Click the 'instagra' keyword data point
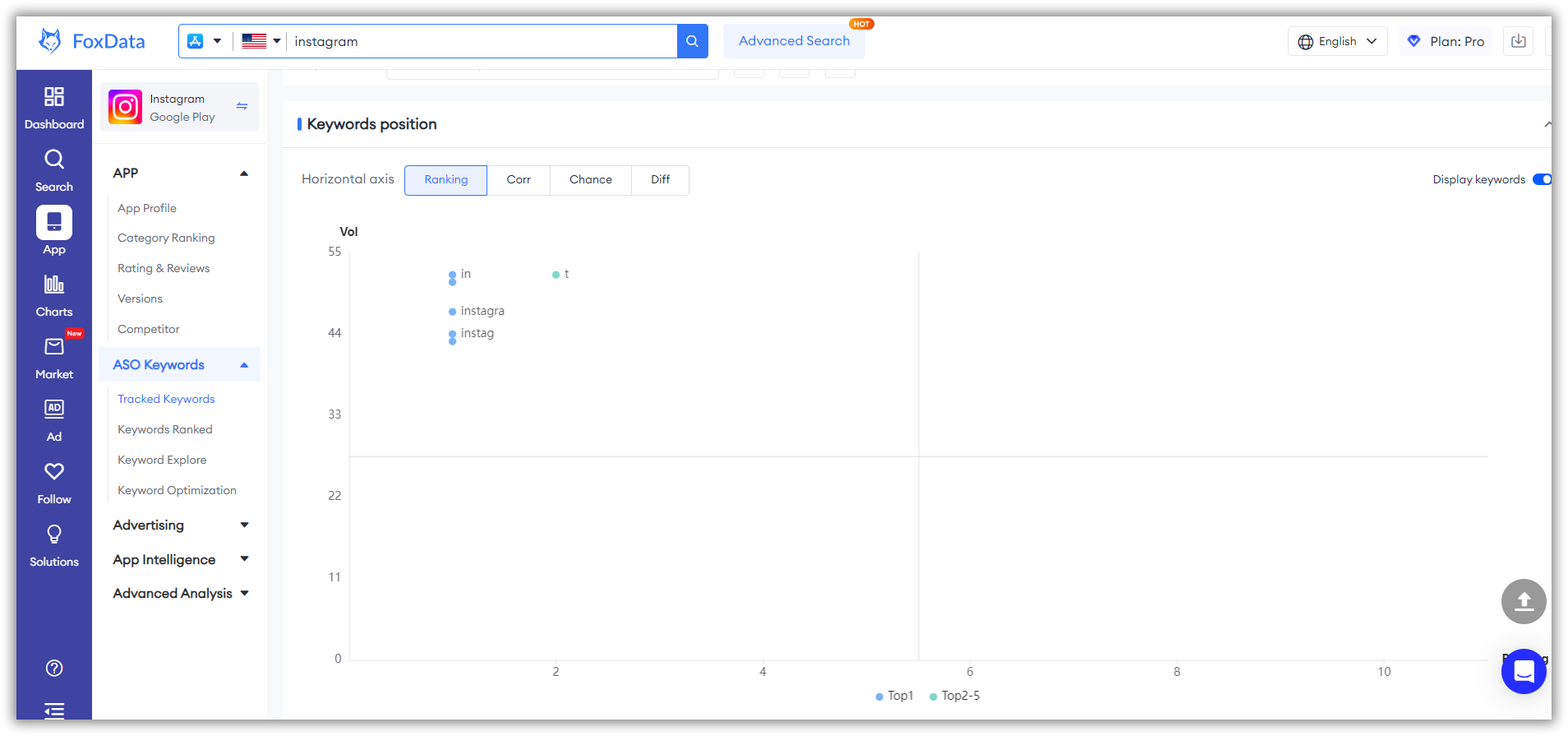The image size is (1568, 736). [x=452, y=312]
